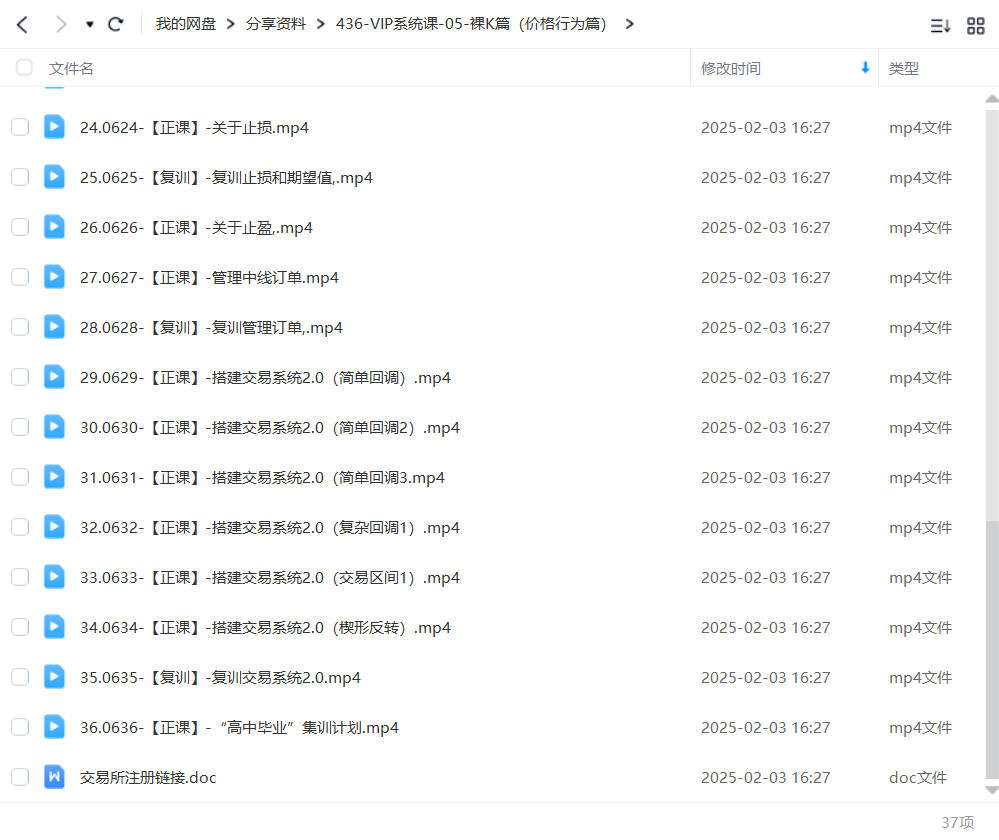Click the scrollbar down arrow
The image size is (999, 840).
pyautogui.click(x=992, y=790)
